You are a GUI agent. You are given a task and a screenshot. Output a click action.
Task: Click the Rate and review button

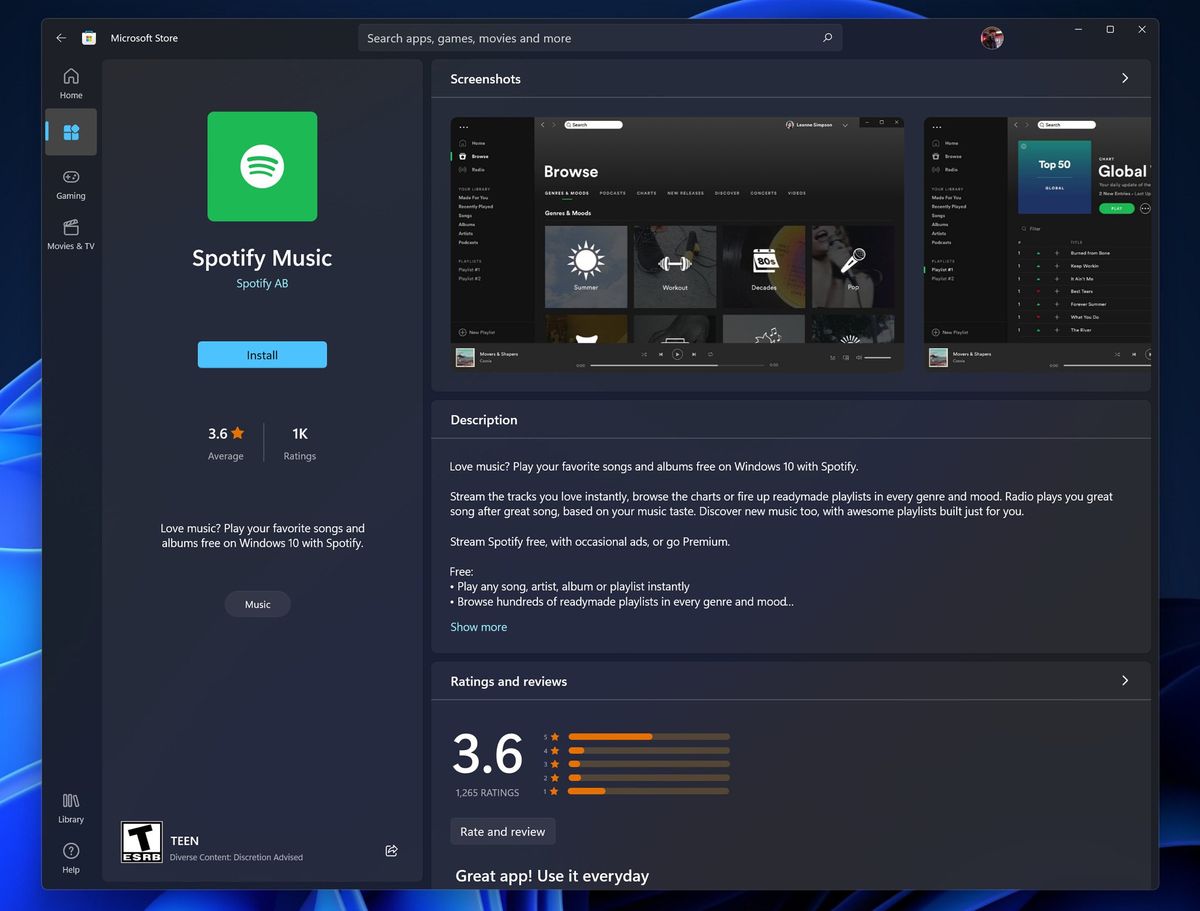[502, 831]
